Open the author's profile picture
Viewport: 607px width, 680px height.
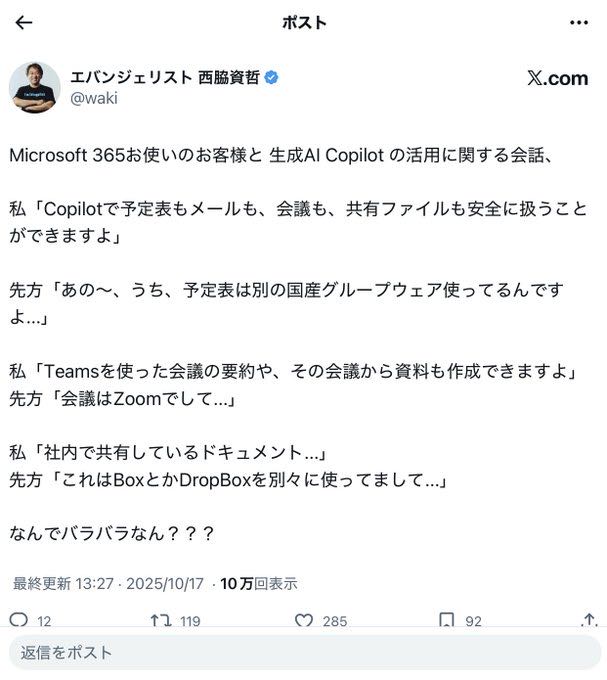coord(35,87)
